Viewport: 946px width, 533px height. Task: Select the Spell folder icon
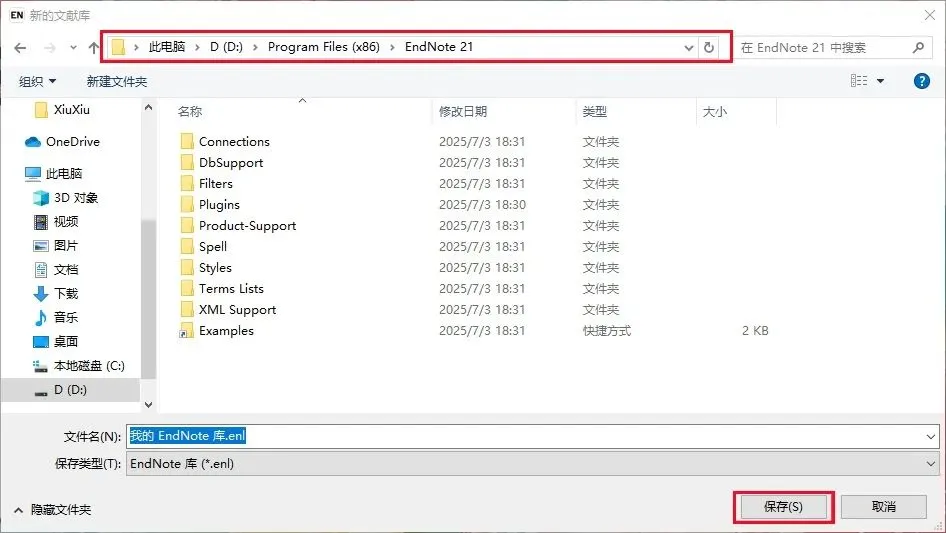(187, 246)
